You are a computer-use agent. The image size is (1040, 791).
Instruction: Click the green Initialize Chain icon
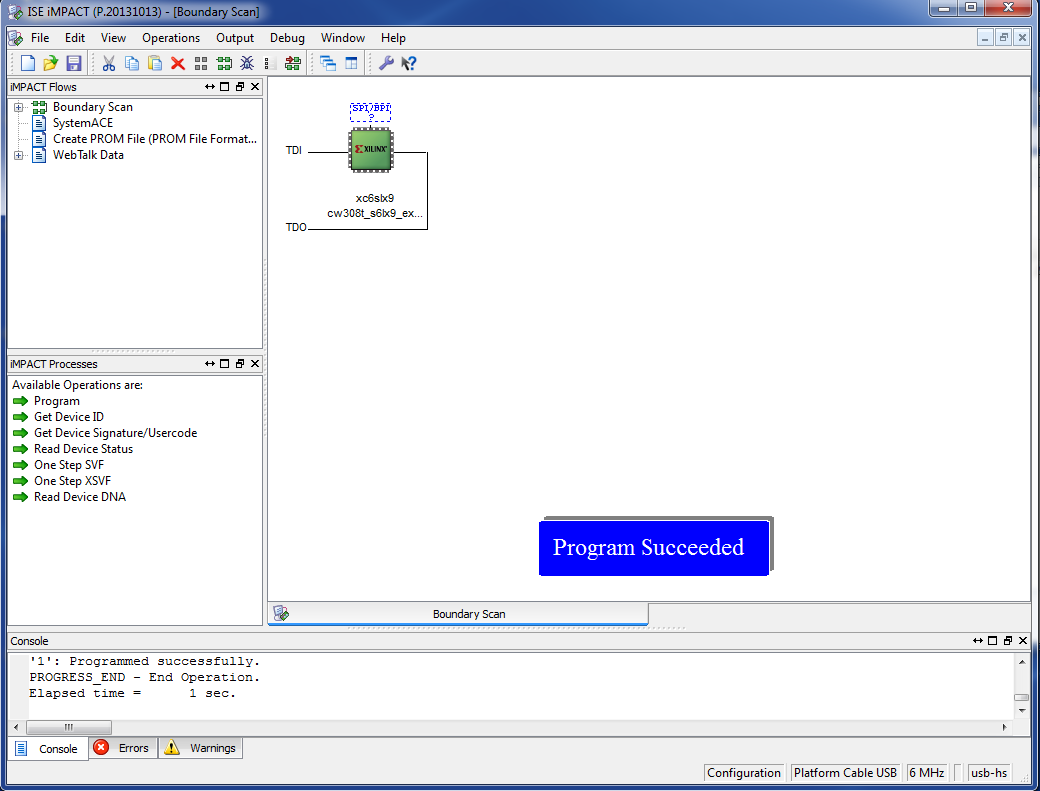[x=224, y=63]
